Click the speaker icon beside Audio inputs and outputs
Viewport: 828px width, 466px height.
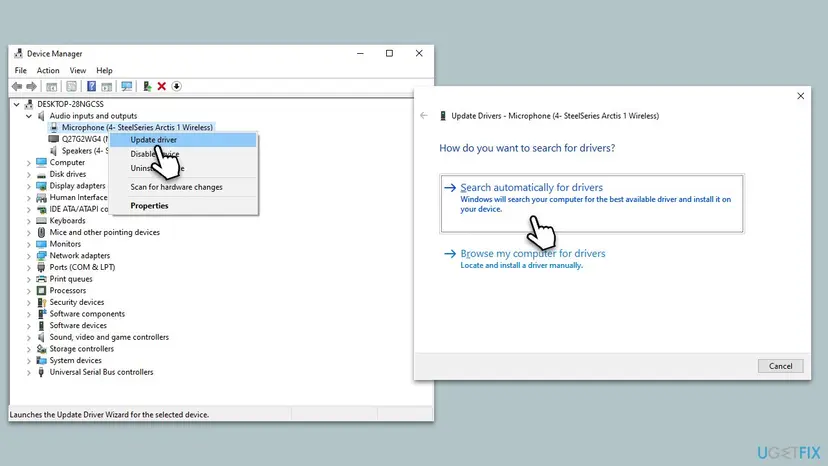(41, 116)
